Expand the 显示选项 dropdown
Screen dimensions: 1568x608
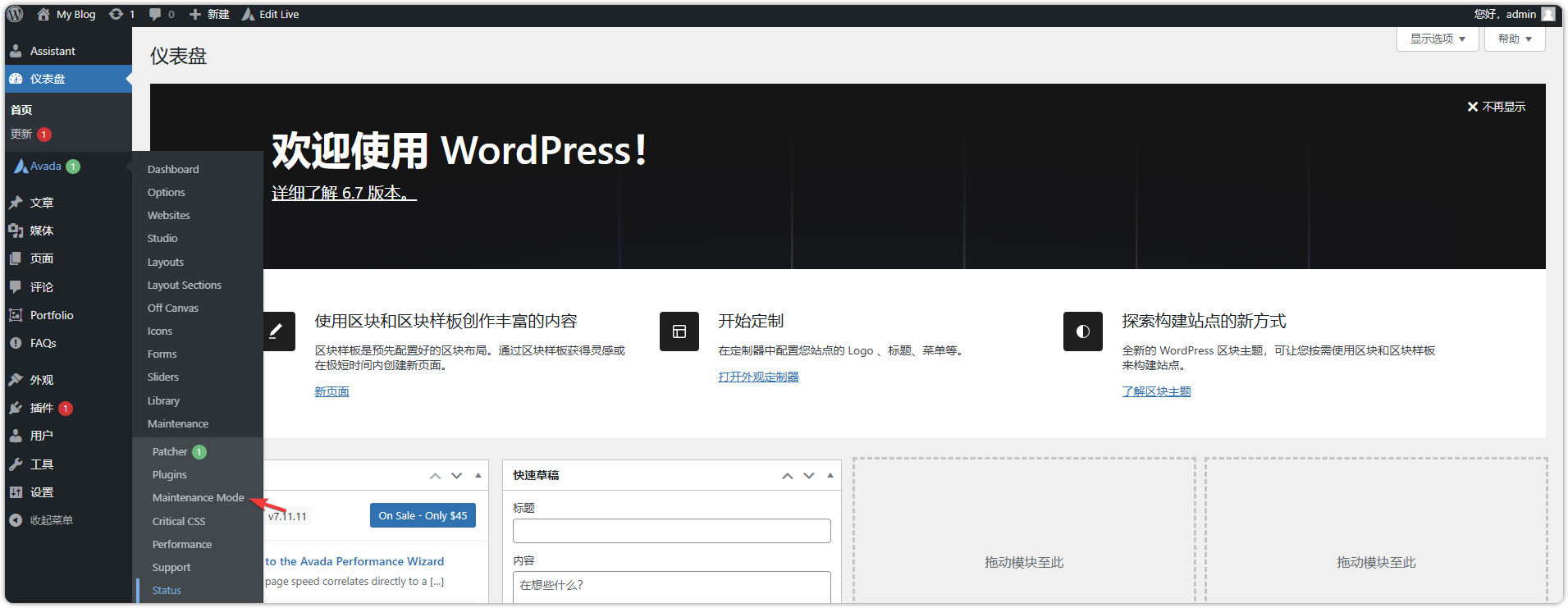pyautogui.click(x=1438, y=39)
